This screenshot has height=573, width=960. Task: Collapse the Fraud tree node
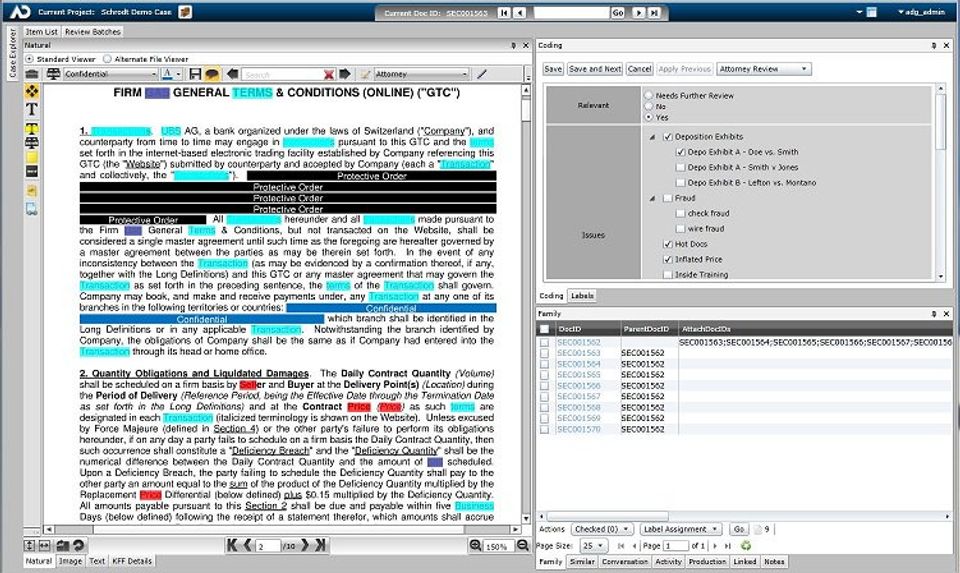(x=653, y=198)
